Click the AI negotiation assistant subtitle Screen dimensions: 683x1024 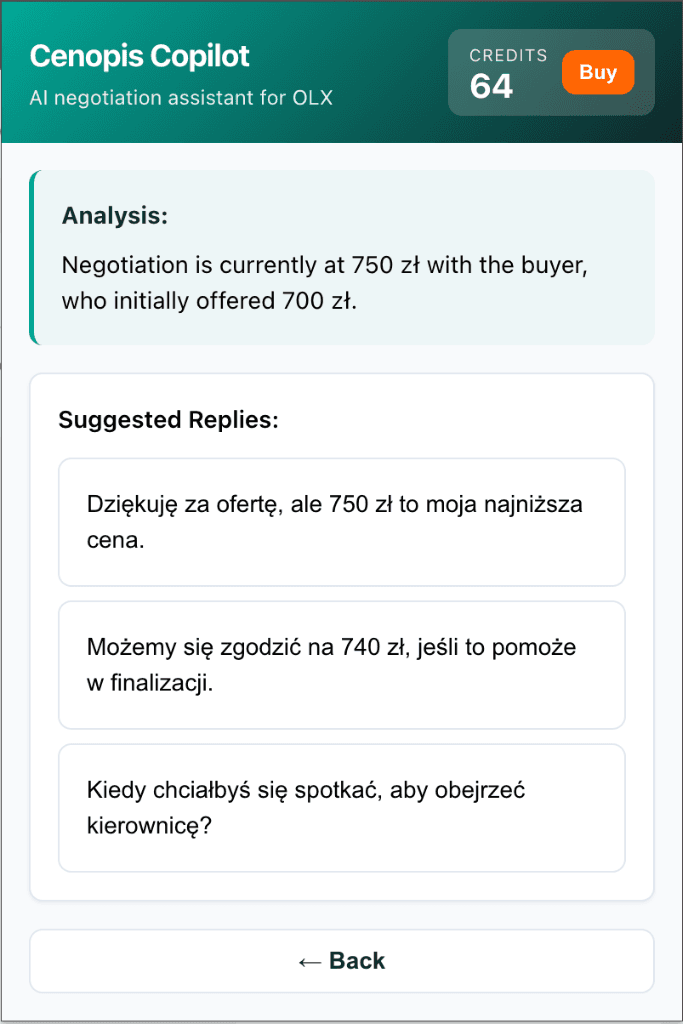[x=176, y=99]
